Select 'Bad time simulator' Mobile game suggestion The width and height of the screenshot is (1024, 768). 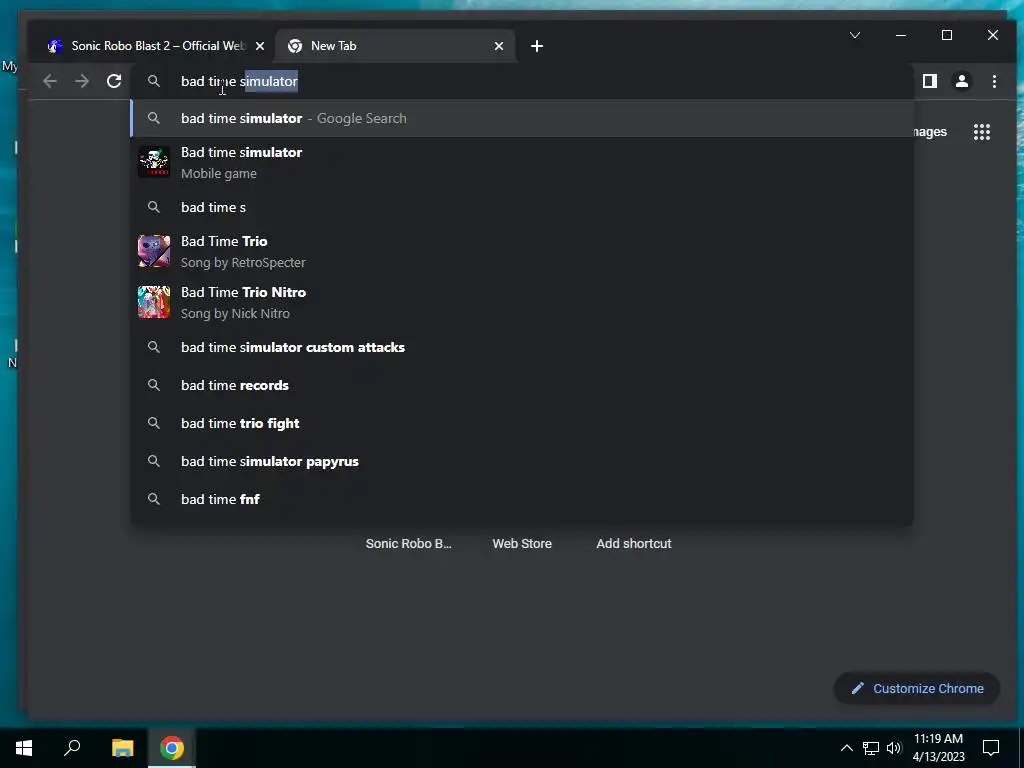click(522, 163)
